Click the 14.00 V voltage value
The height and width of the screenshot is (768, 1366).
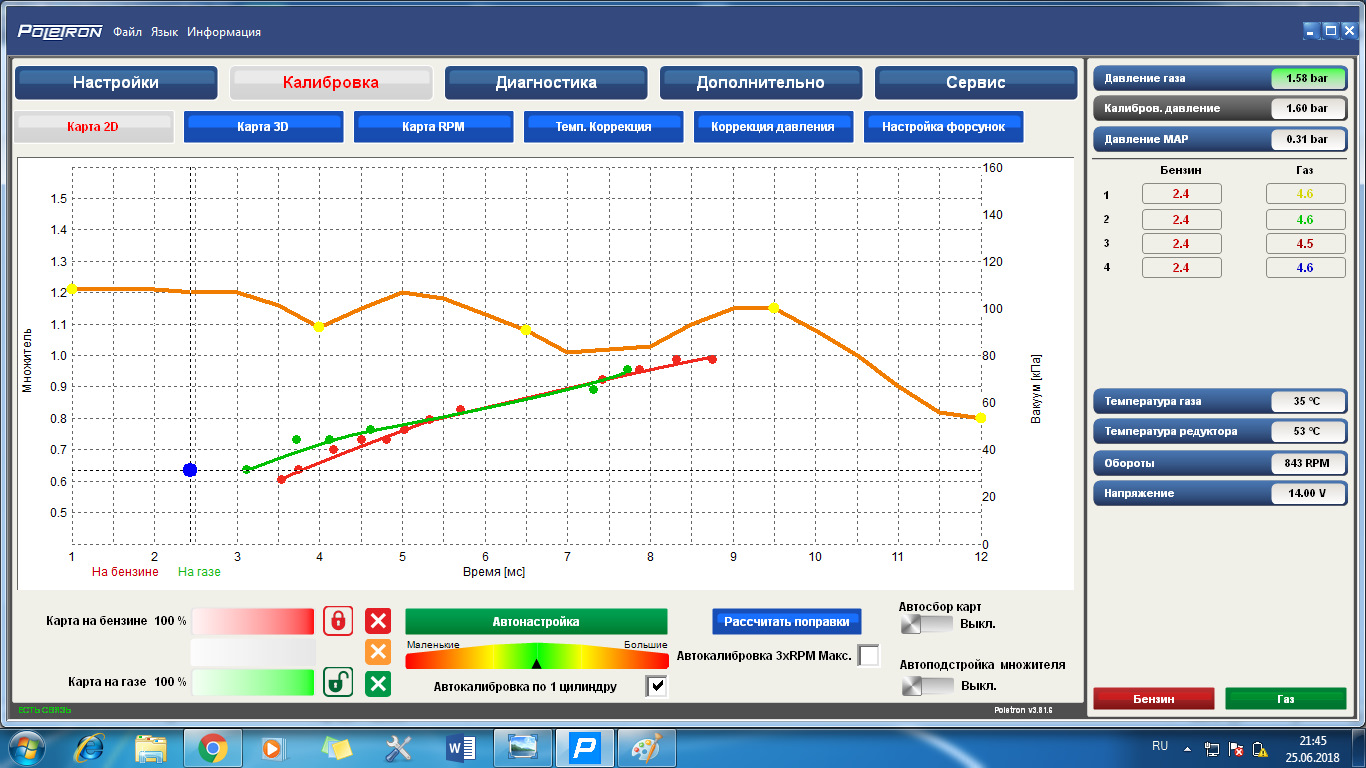[1309, 494]
